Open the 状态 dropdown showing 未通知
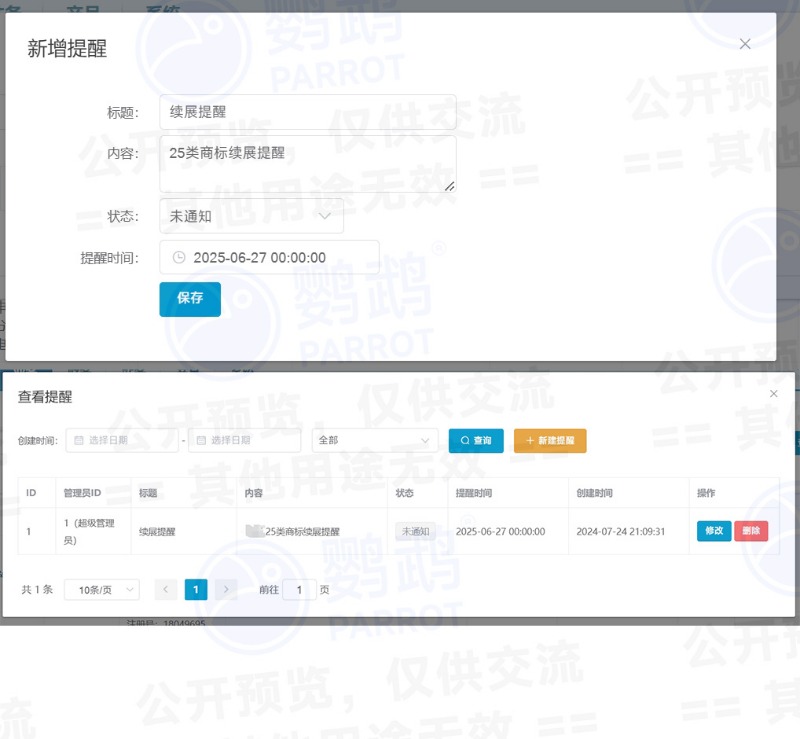Image resolution: width=800 pixels, height=739 pixels. (251, 216)
